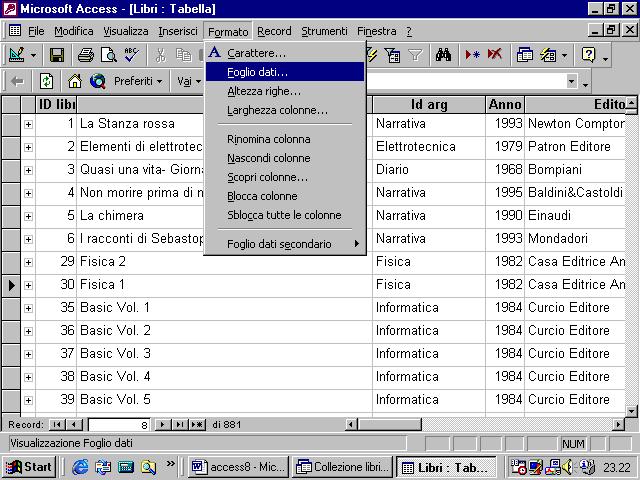Choose Larghezza colonne... entry
Screen dimensions: 640x480
tap(285, 110)
